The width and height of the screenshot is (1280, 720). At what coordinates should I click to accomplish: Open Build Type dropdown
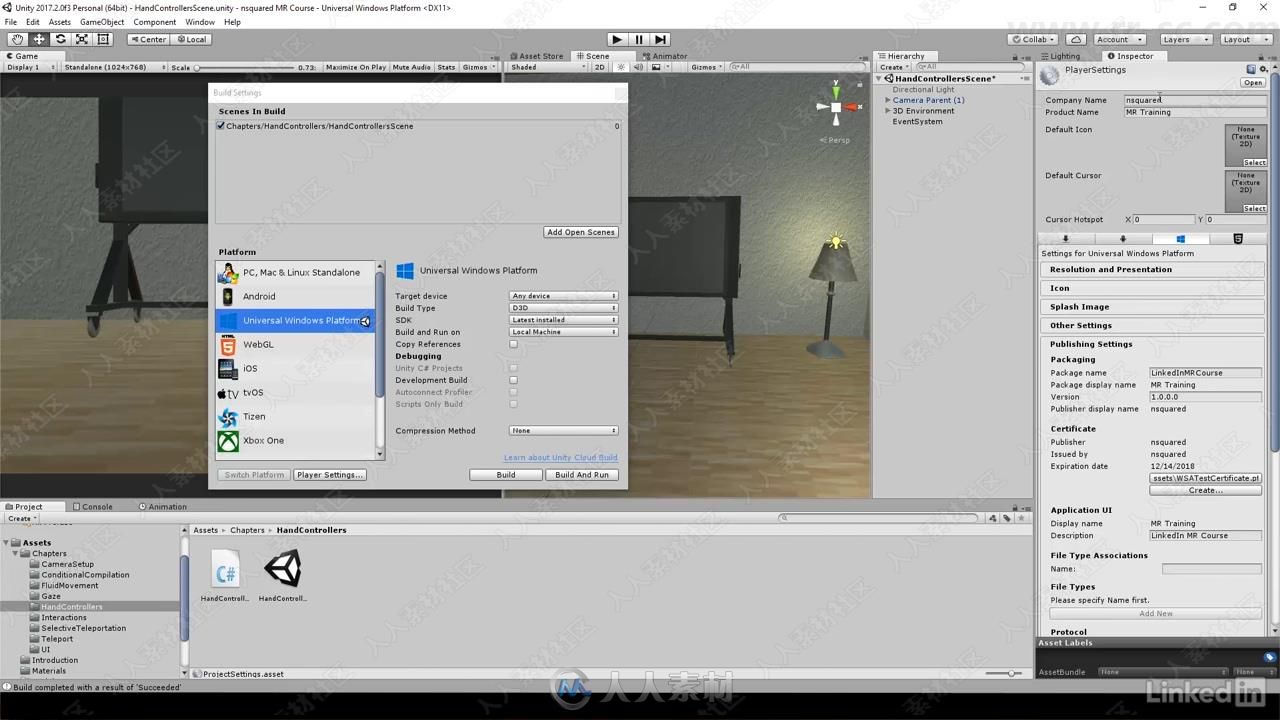point(564,308)
